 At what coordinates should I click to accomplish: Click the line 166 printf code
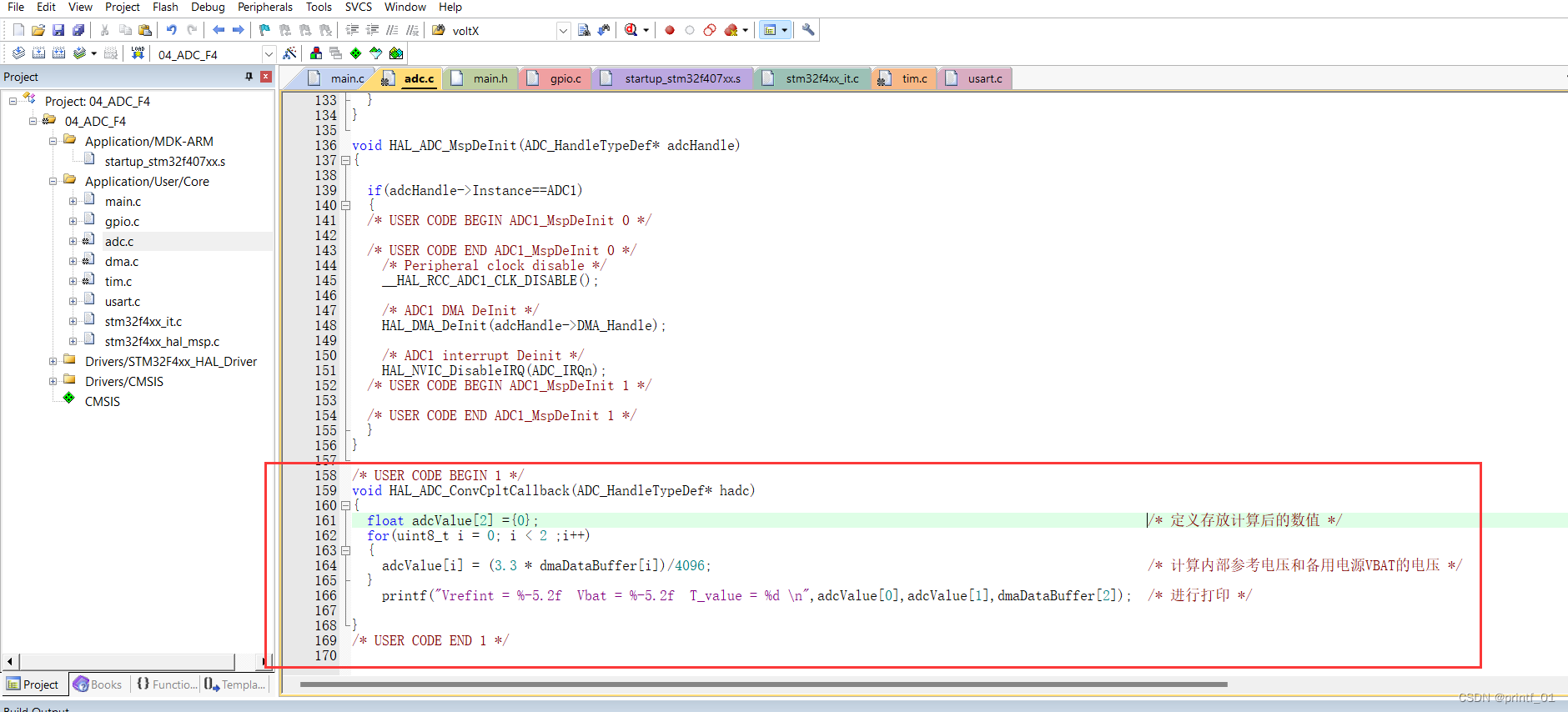click(756, 596)
